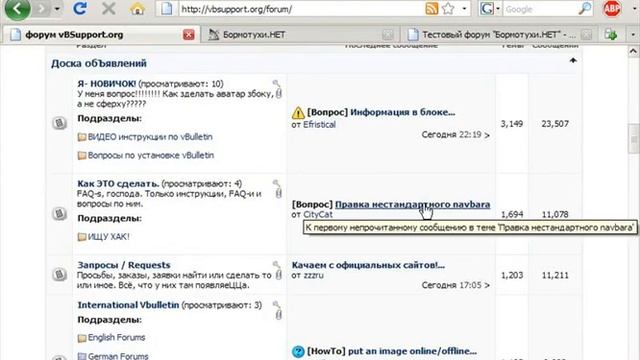Collapse the Доска объявлений category arrow
Screen dimensions: 640x360
coord(573,60)
